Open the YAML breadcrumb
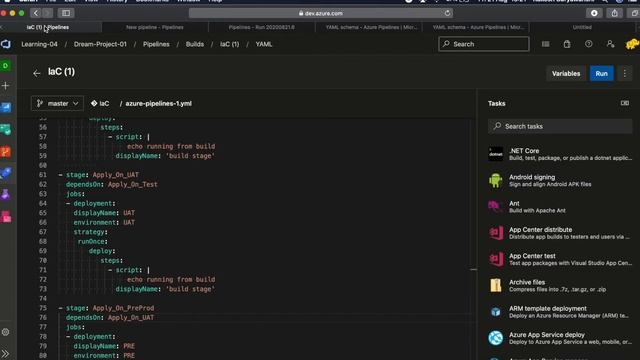 264,44
